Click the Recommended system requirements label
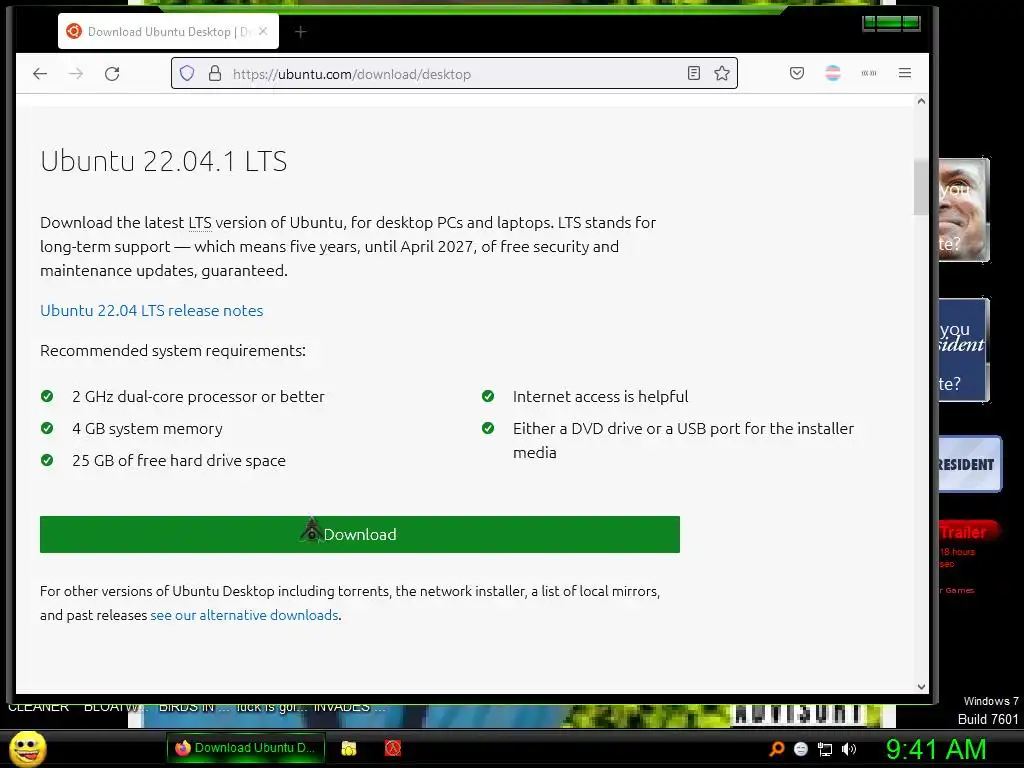 pyautogui.click(x=173, y=351)
